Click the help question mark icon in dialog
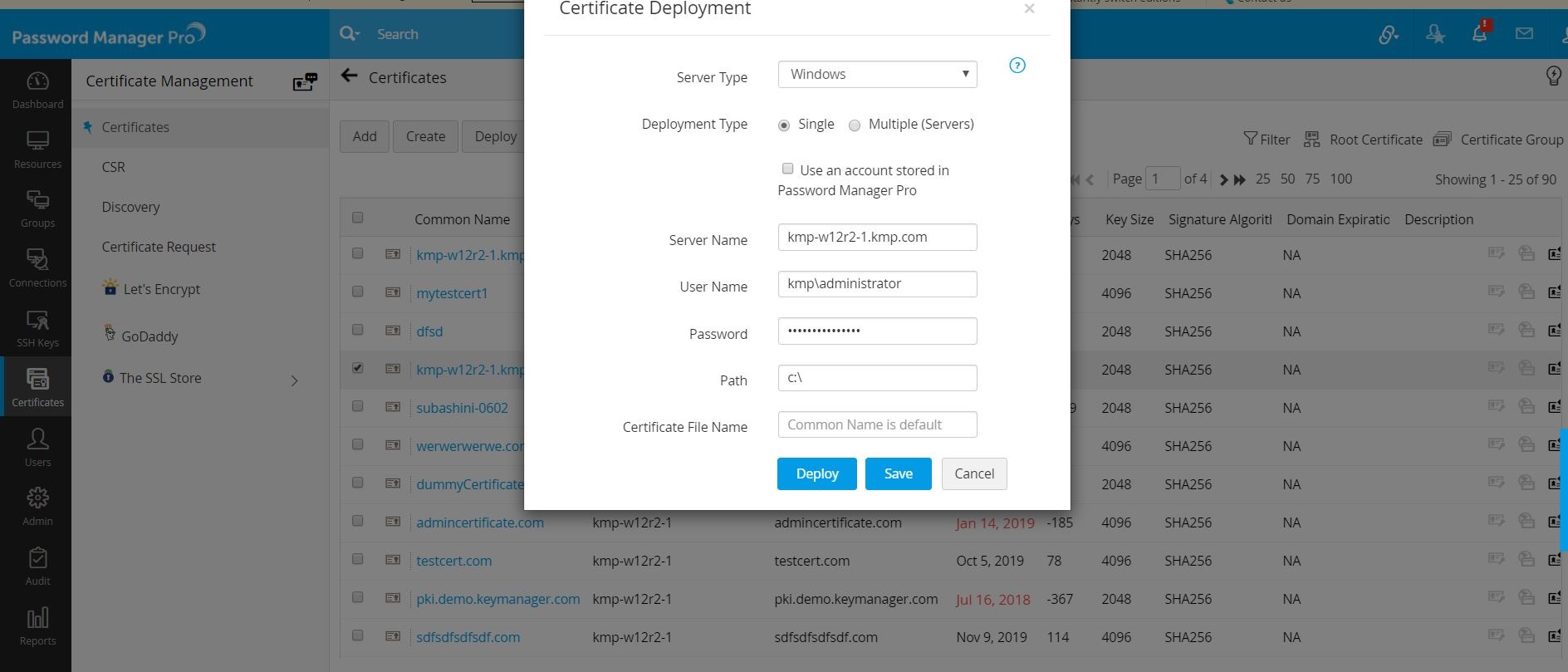 point(1017,66)
